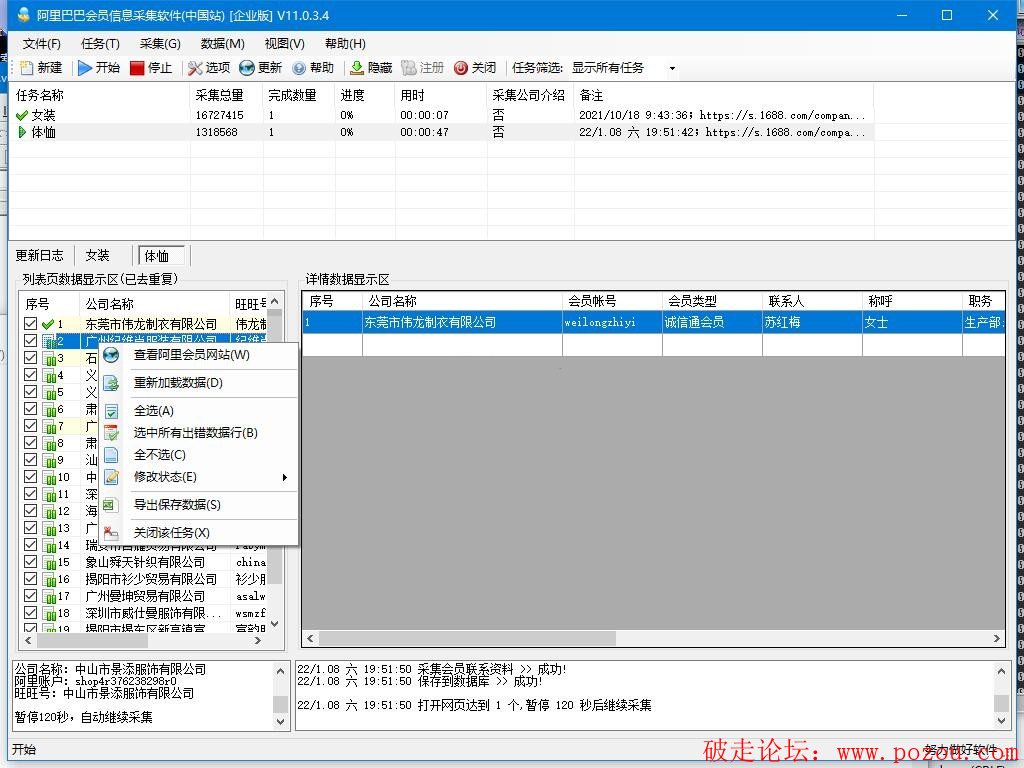Image resolution: width=1024 pixels, height=768 pixels.
Task: Uncheck the checkbox for row 16 揭阳市衫少贸易有限公司
Action: (31, 579)
